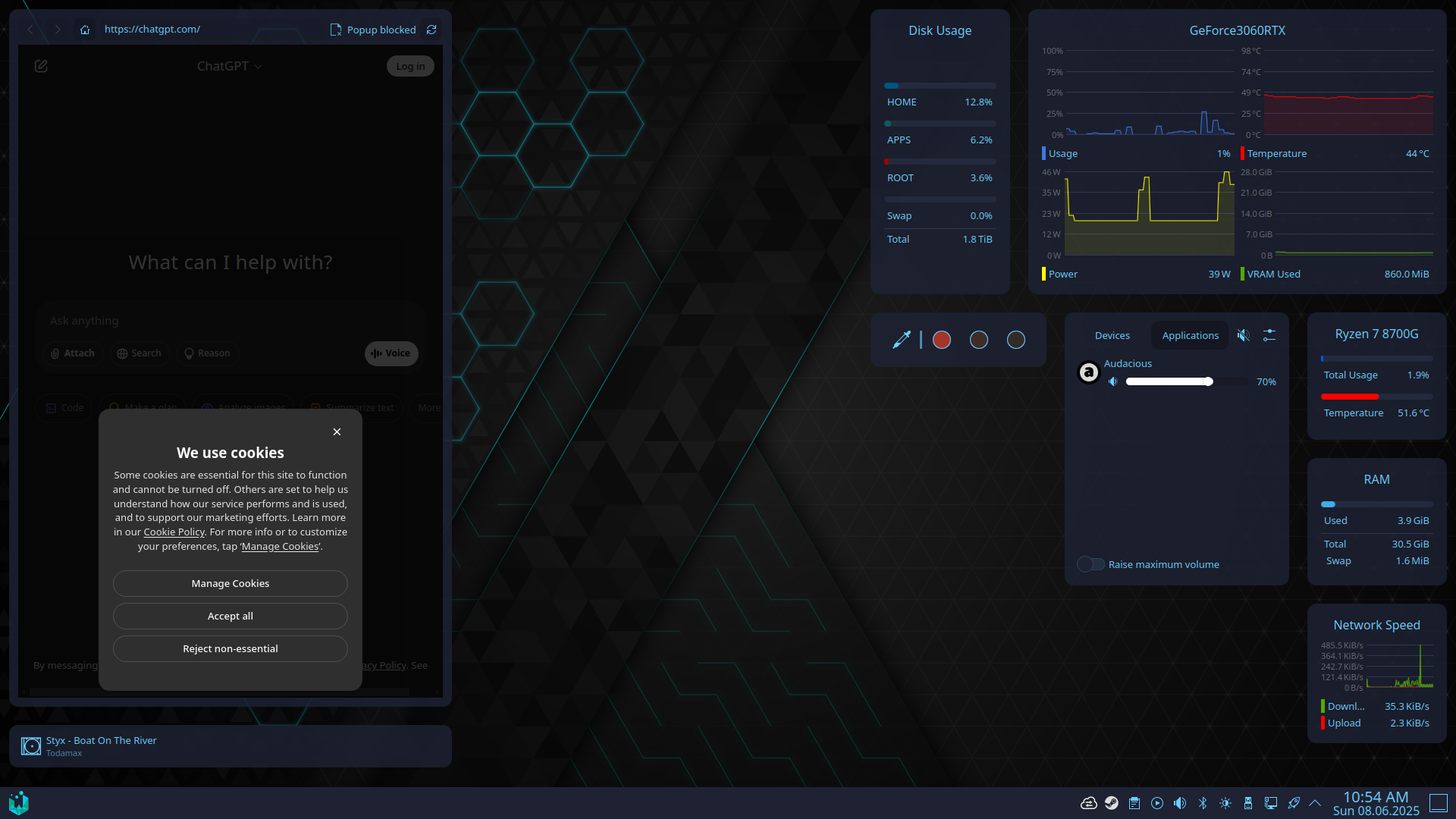Image resolution: width=1456 pixels, height=819 pixels.
Task: Expand the ChatGPT model dropdown
Action: click(230, 66)
